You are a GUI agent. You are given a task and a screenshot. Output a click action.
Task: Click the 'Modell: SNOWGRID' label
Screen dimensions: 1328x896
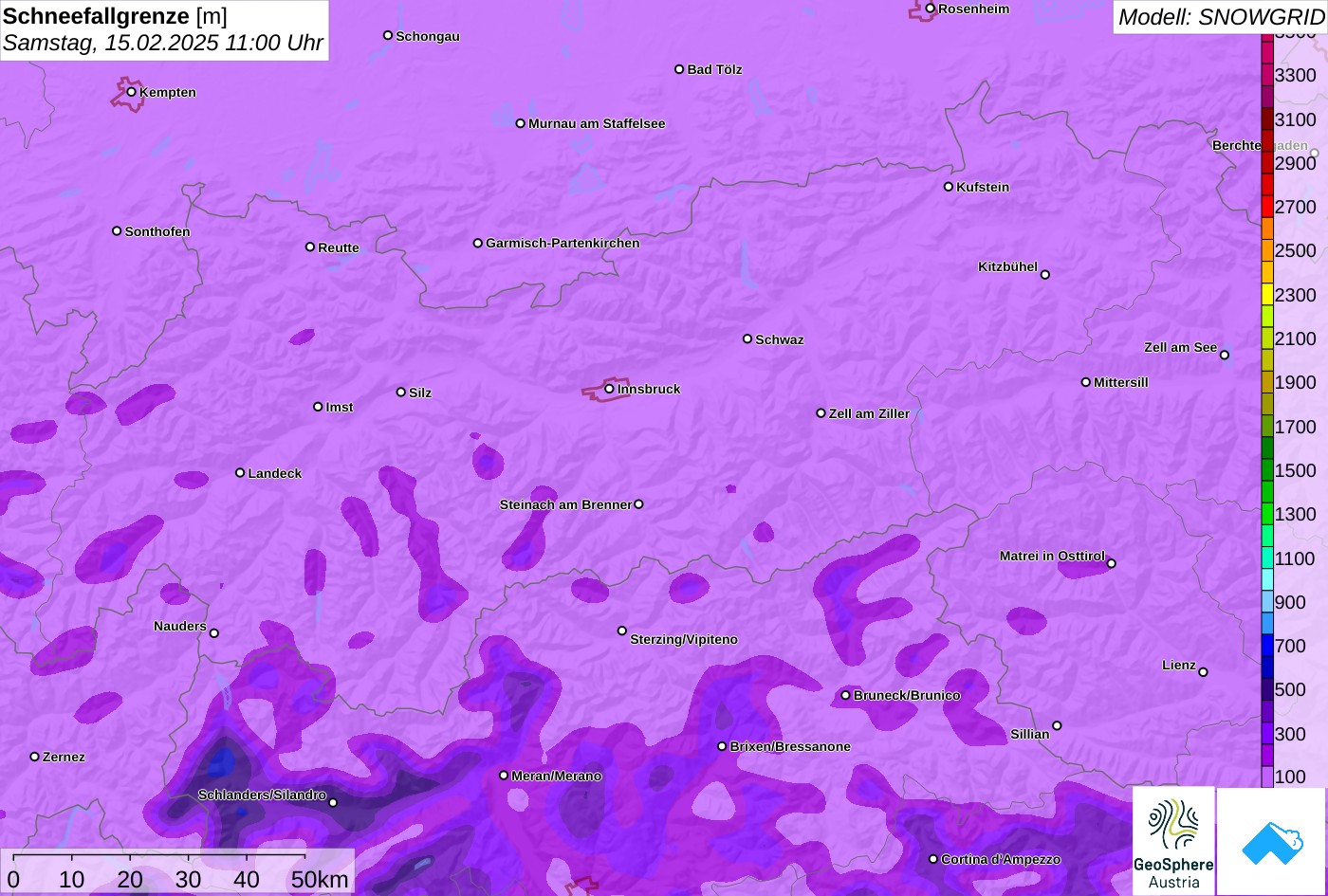click(x=1221, y=16)
